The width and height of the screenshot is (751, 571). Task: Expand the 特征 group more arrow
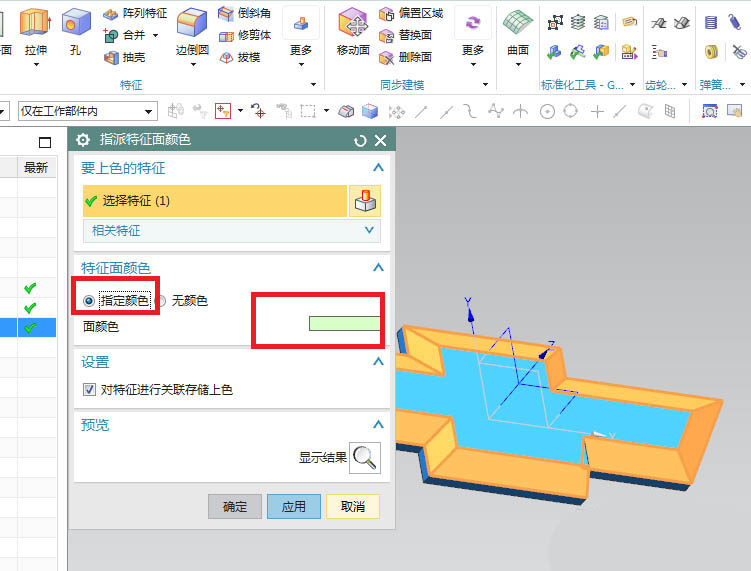click(313, 85)
